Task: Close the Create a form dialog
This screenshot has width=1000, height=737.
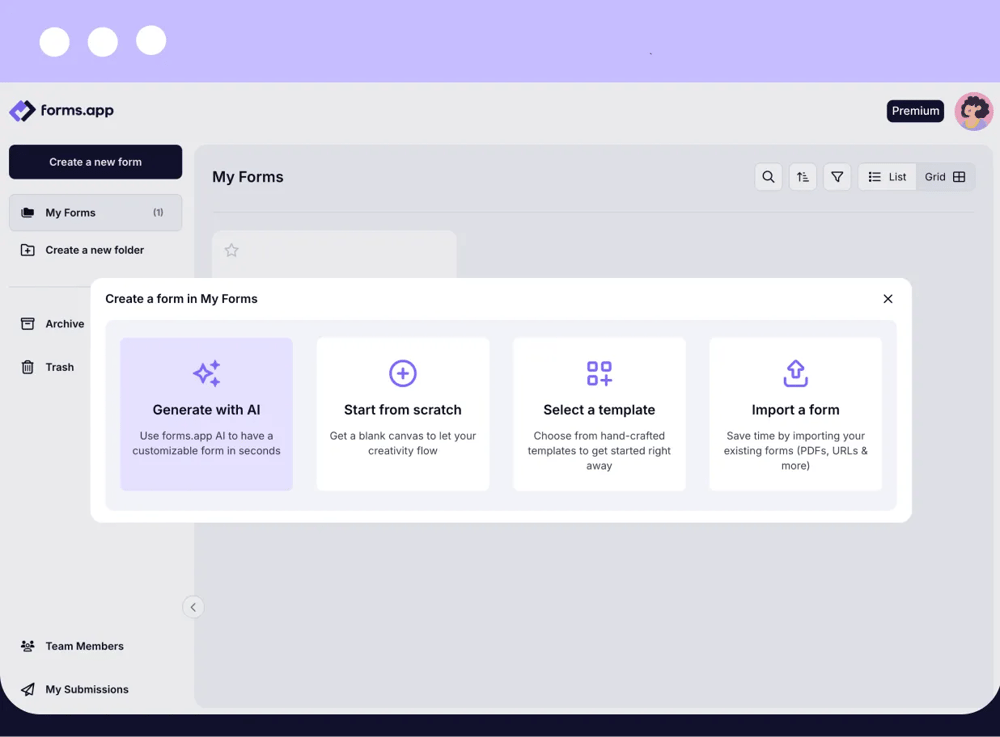Action: (888, 299)
